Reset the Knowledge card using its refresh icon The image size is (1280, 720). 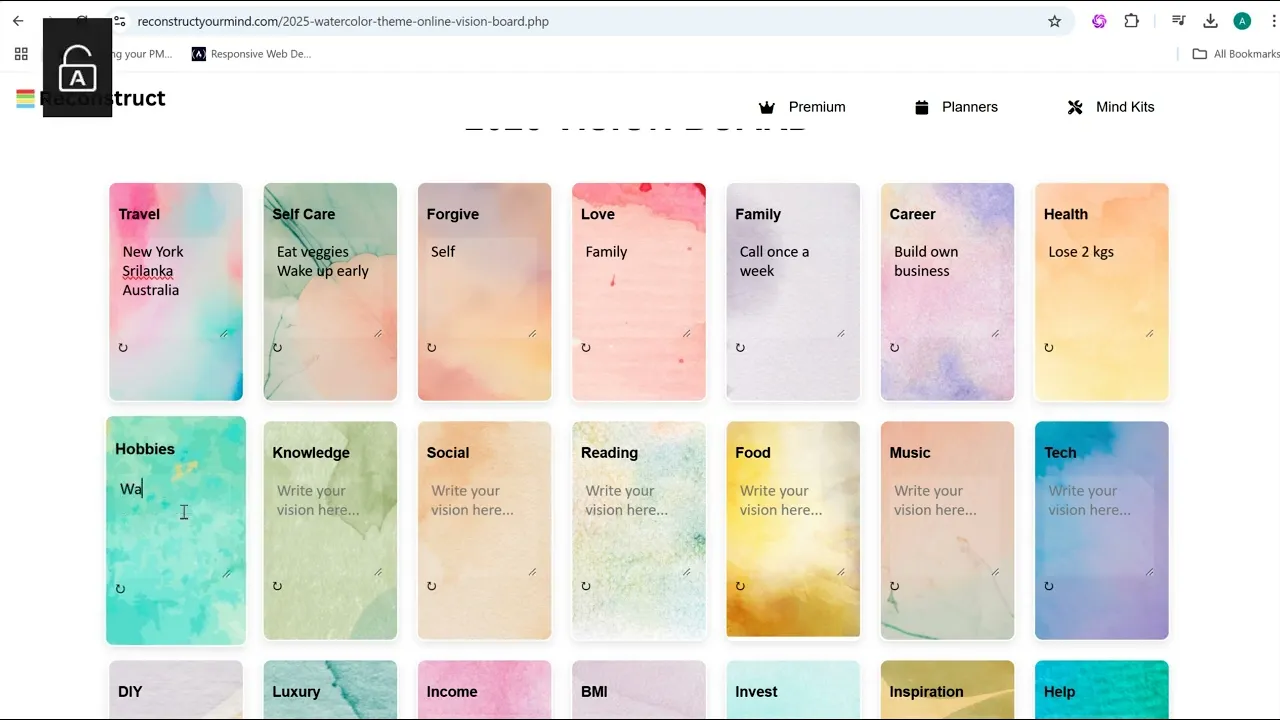pyautogui.click(x=277, y=586)
